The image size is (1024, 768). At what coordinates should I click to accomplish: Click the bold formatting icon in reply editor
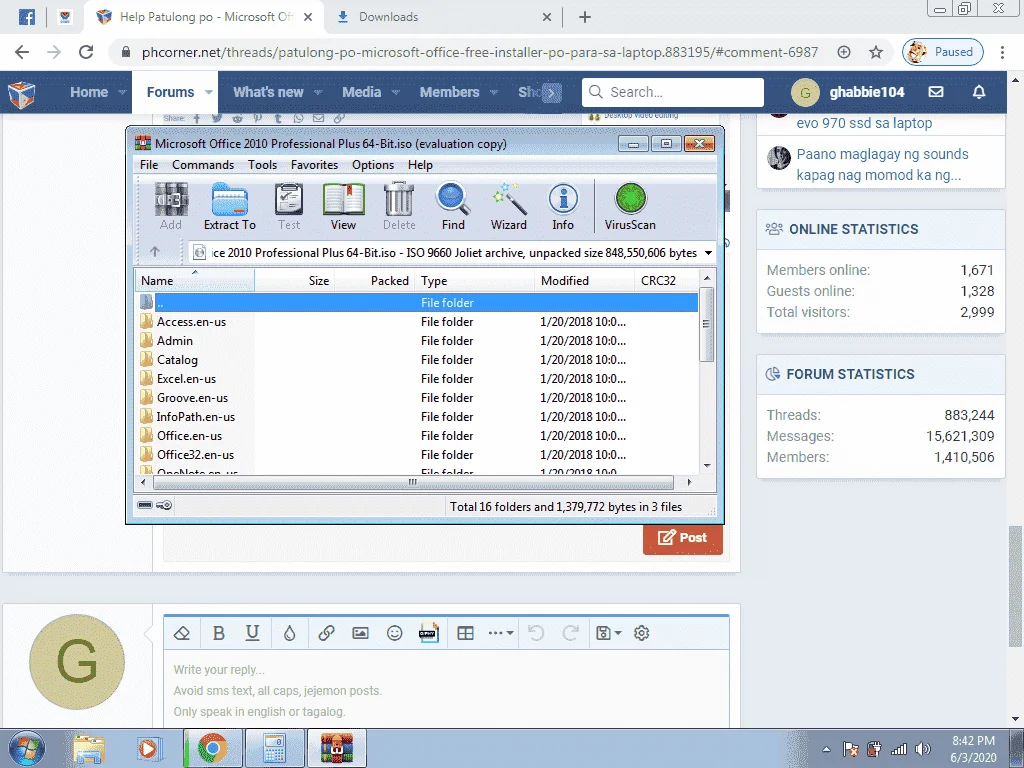(x=219, y=633)
